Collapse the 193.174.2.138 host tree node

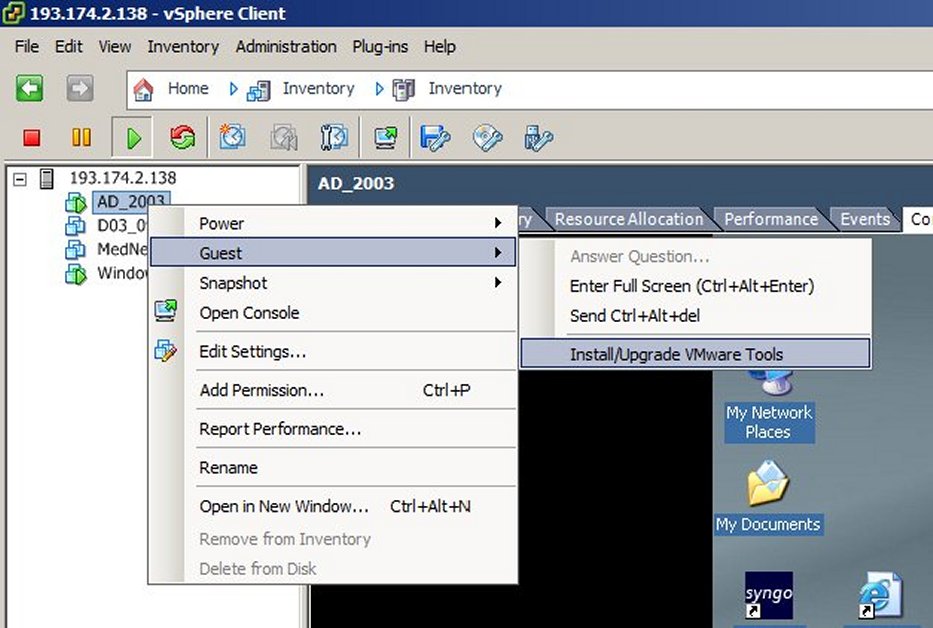pos(20,179)
